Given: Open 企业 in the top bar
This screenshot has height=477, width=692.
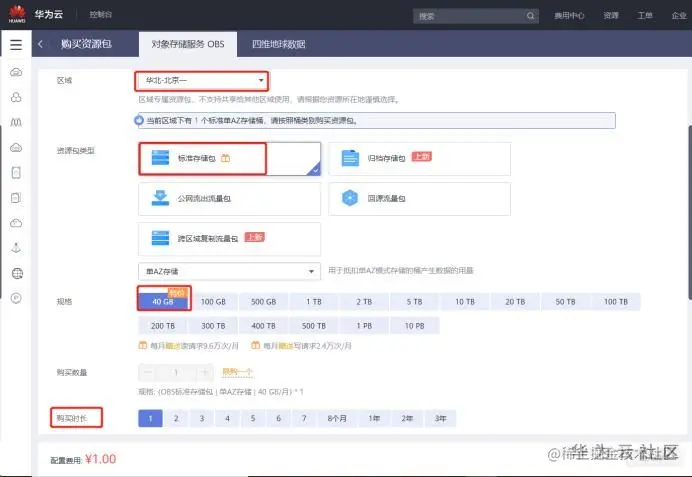Looking at the screenshot, I should (679, 16).
